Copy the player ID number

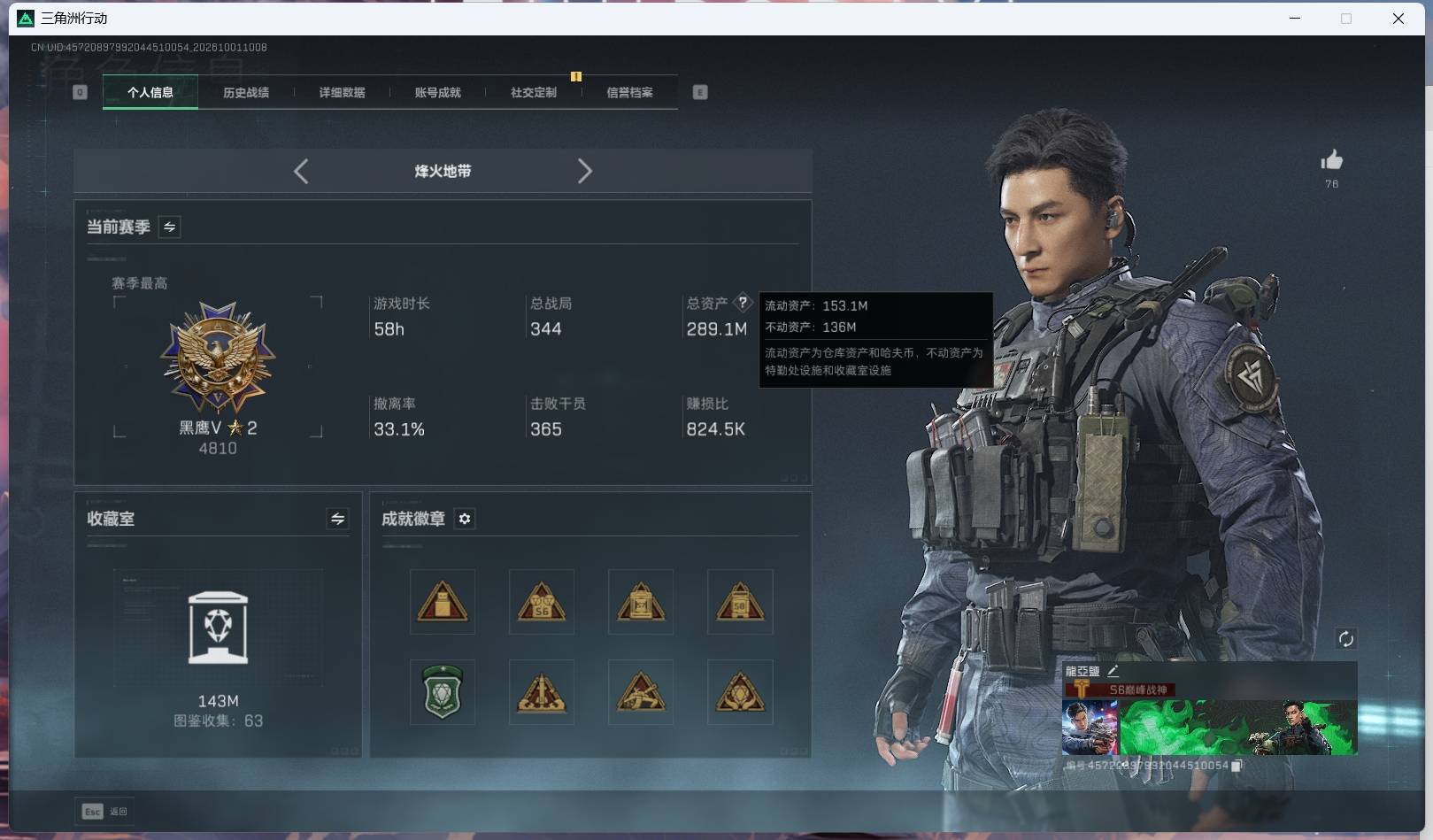[x=1237, y=766]
